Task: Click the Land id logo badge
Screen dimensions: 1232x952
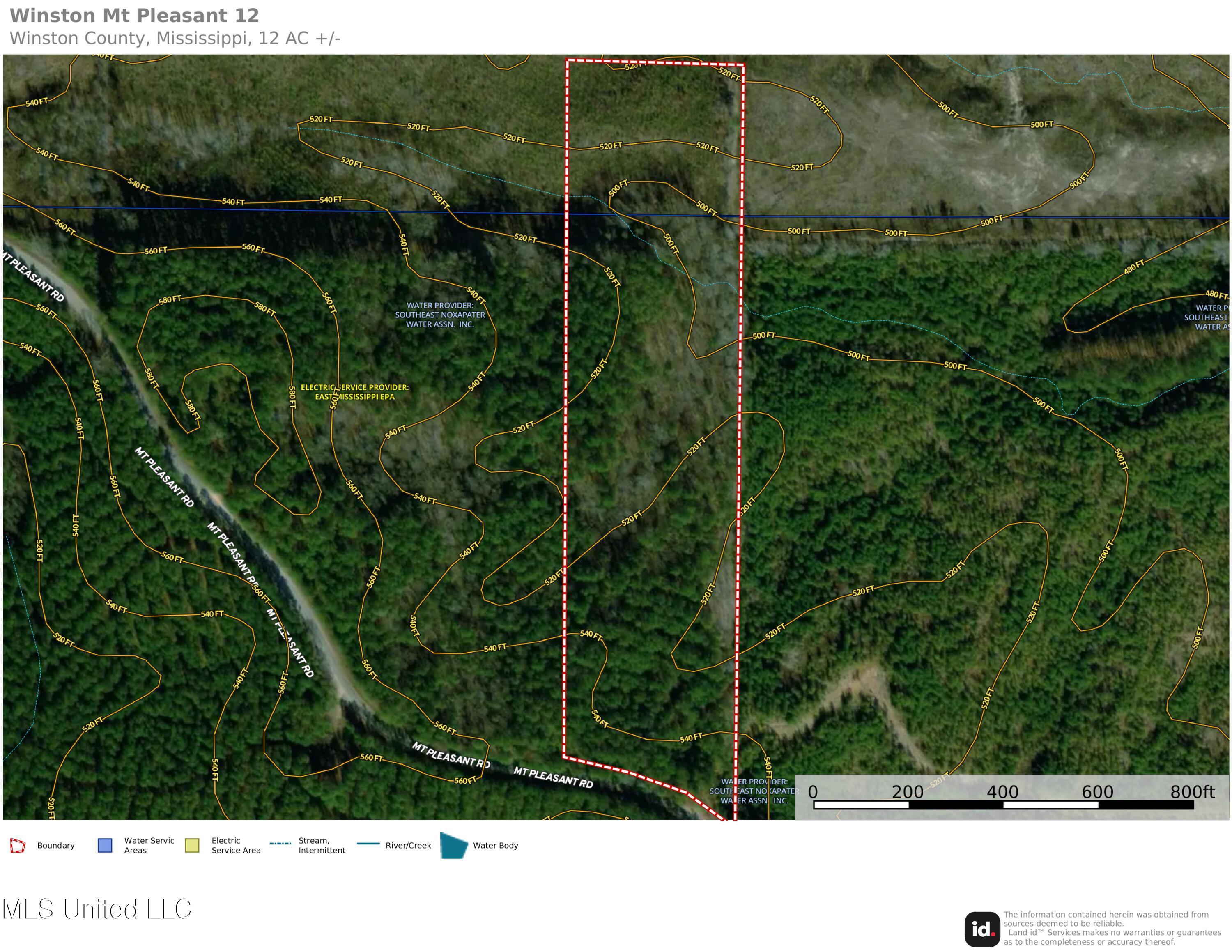Action: (x=982, y=929)
